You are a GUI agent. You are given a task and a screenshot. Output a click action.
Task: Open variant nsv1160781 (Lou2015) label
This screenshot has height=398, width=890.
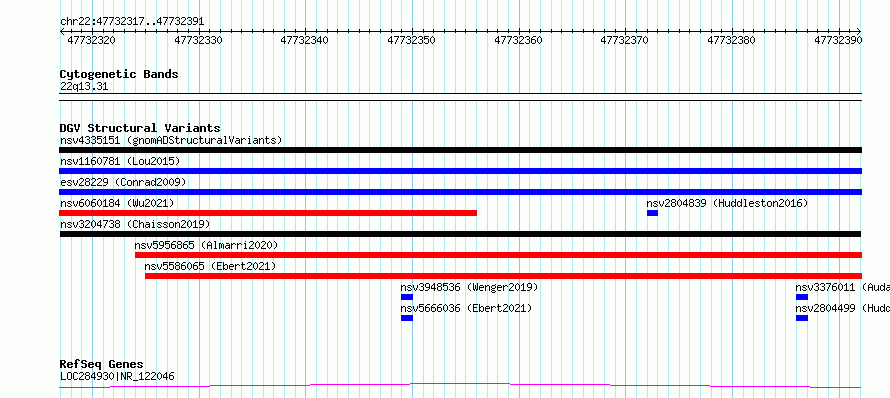[120, 161]
